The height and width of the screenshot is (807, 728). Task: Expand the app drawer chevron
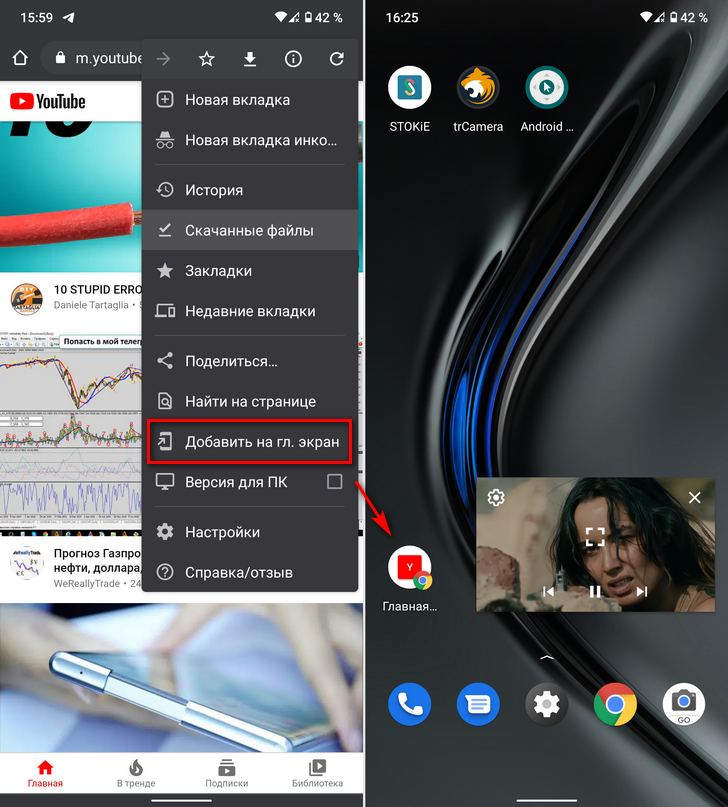(546, 657)
